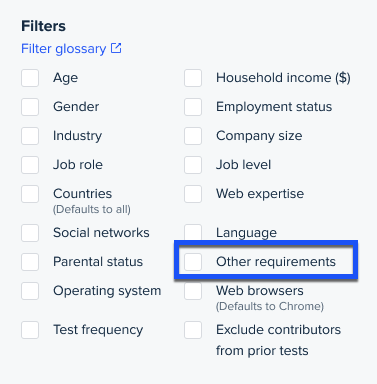Select the Job level filter checkbox
This screenshot has height=384, width=377.
(193, 165)
